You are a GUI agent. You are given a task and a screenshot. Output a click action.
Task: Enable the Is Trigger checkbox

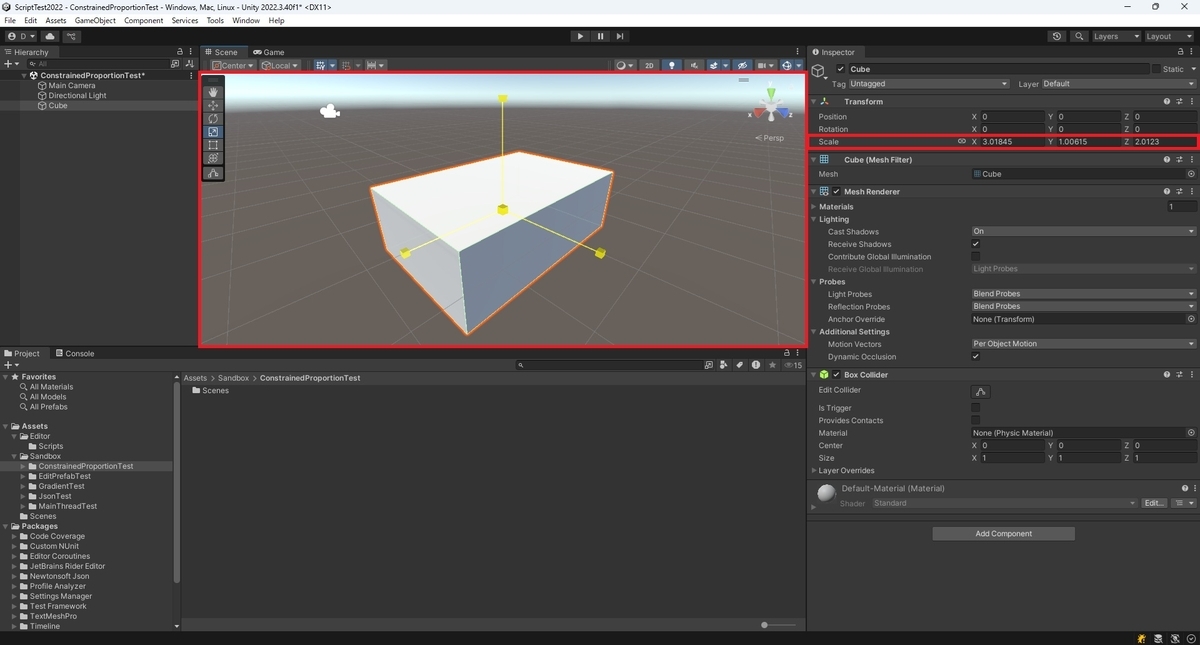[x=976, y=408]
